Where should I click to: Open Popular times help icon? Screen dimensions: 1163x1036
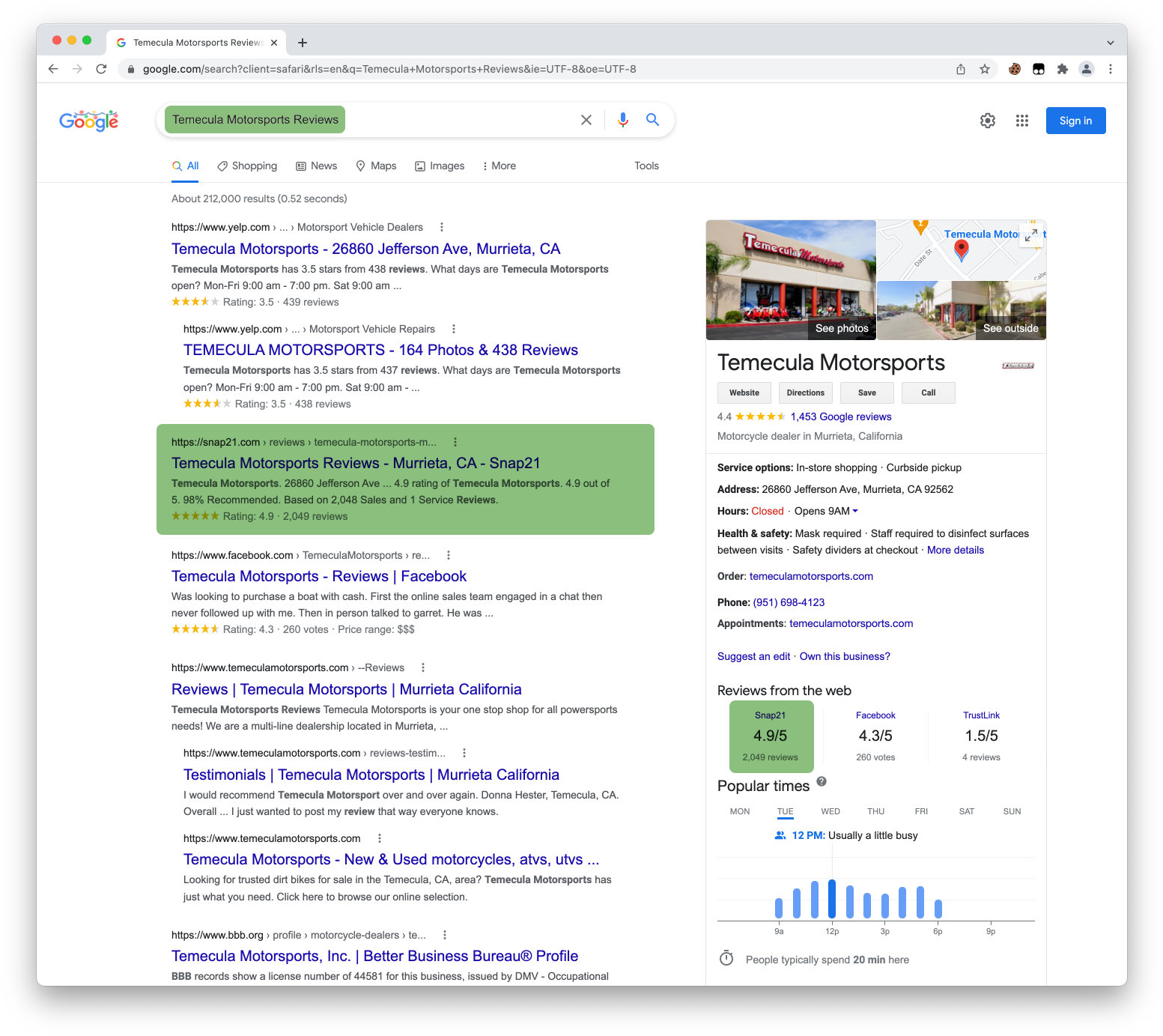point(822,781)
